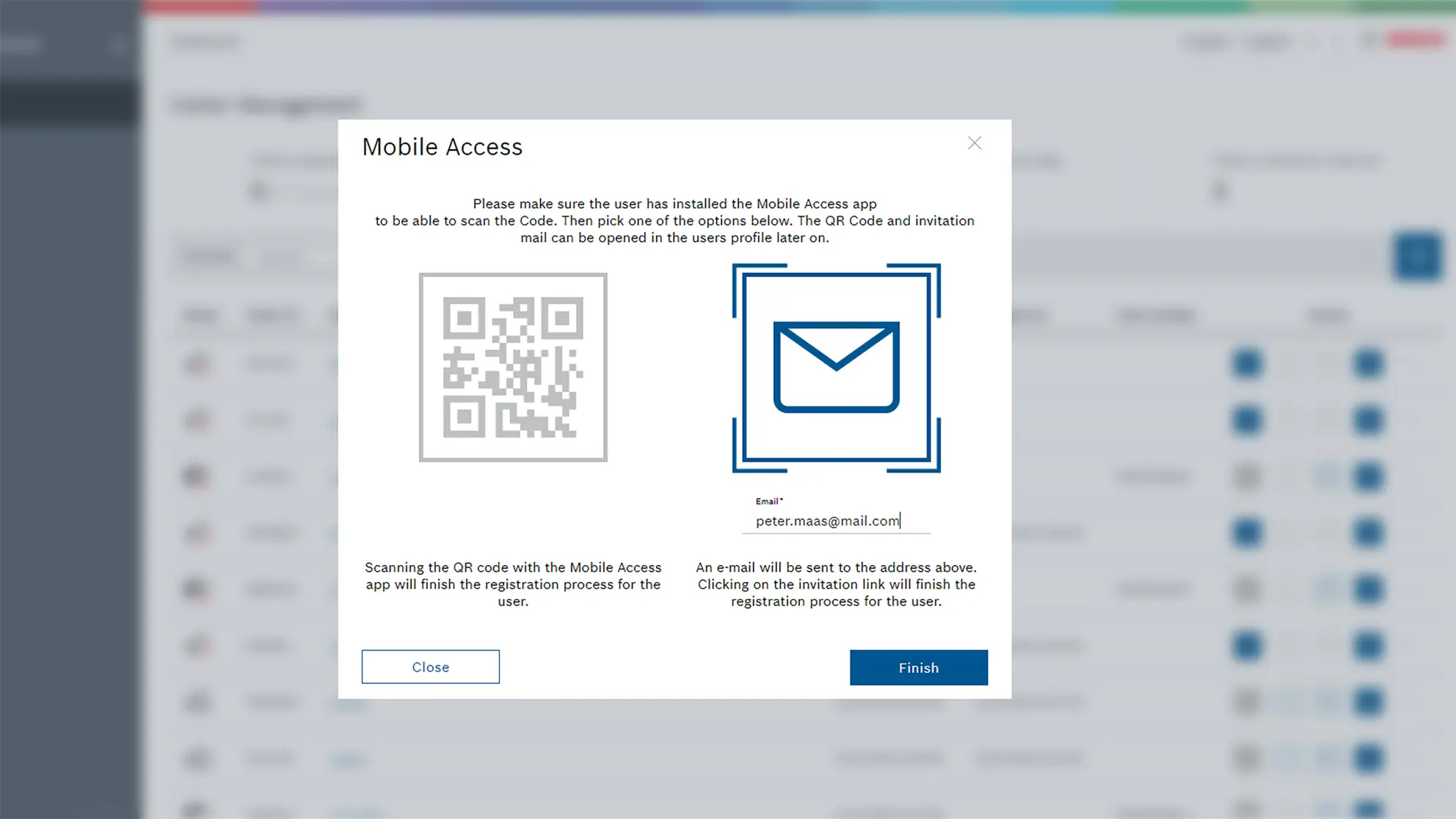Click the Finish button
1456x819 pixels.
919,667
